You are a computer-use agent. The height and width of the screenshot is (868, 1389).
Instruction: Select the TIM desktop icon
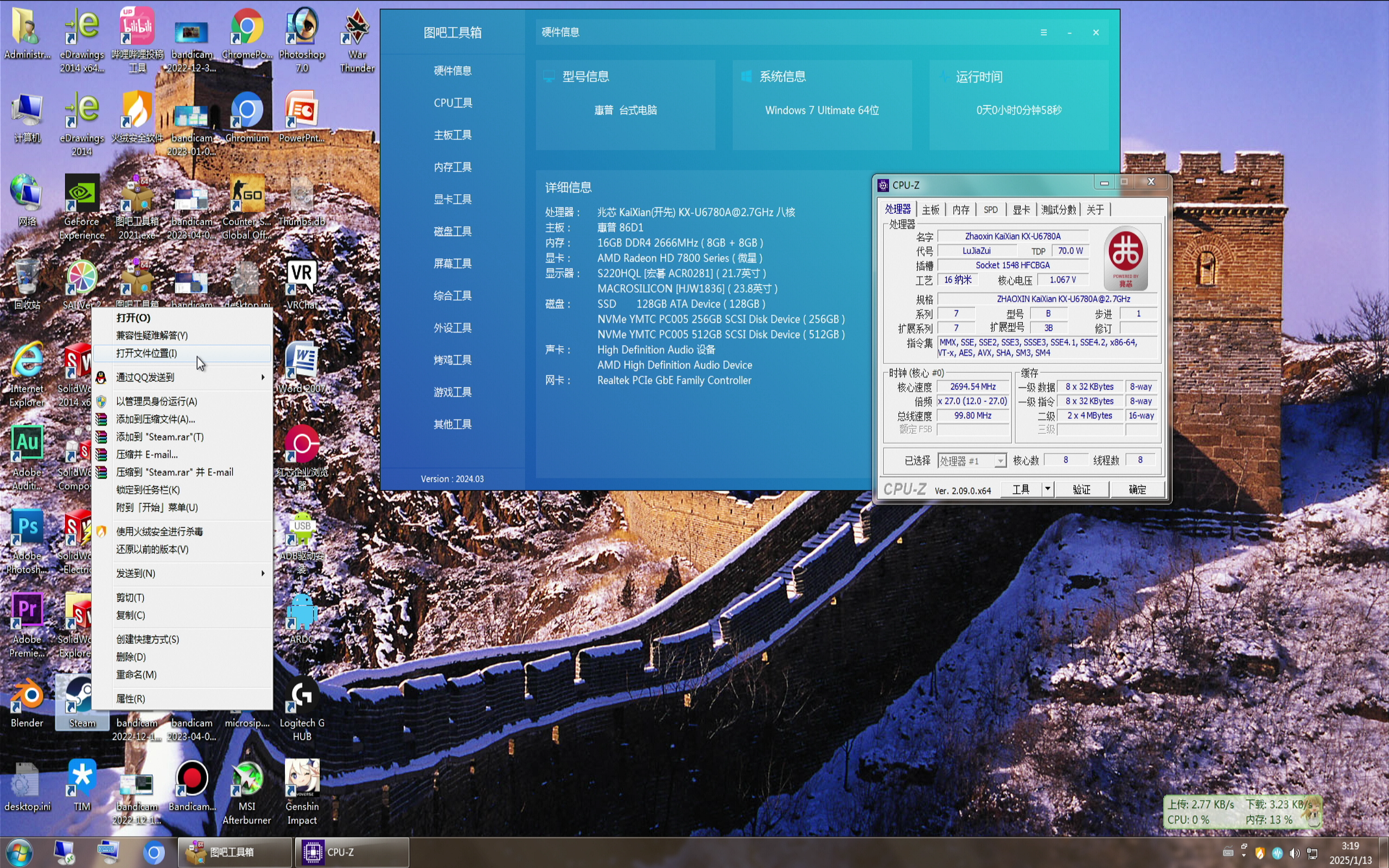point(81,785)
